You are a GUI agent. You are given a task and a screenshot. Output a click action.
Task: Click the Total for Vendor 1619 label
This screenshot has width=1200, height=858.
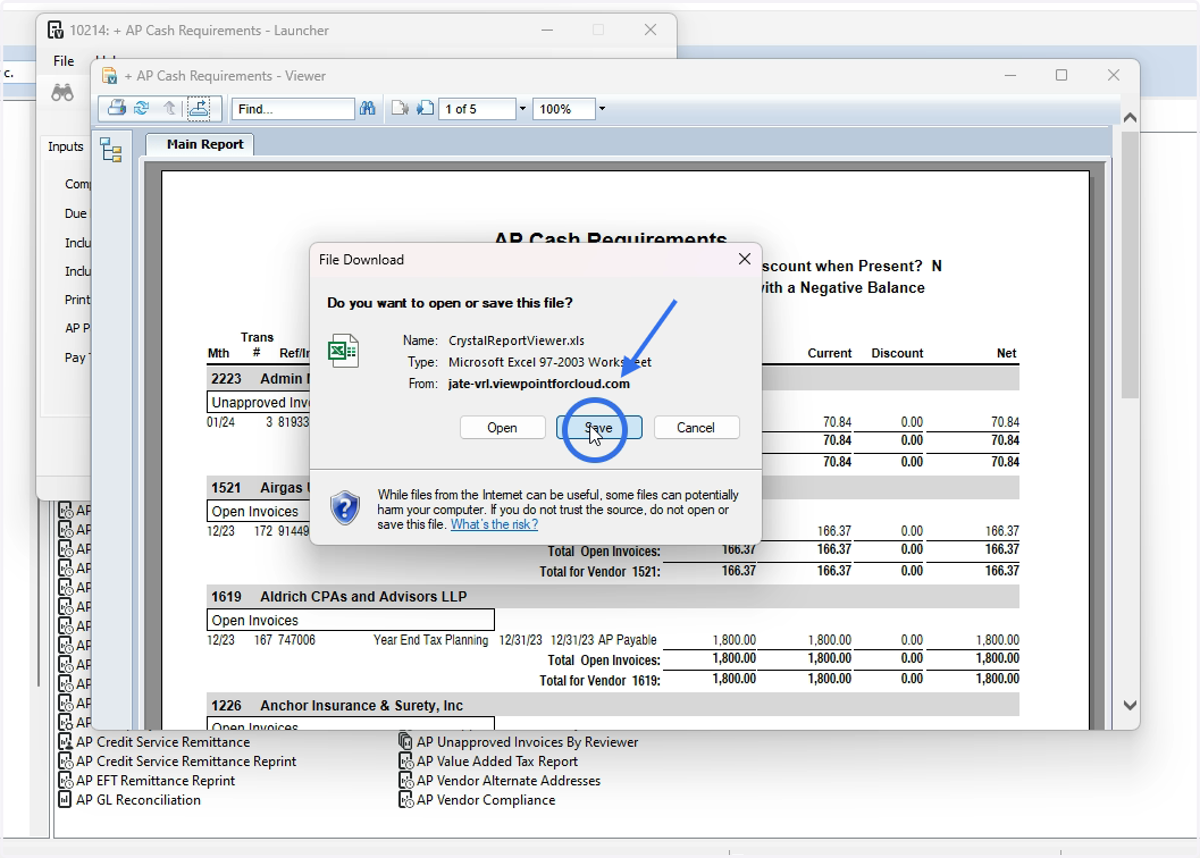(600, 680)
